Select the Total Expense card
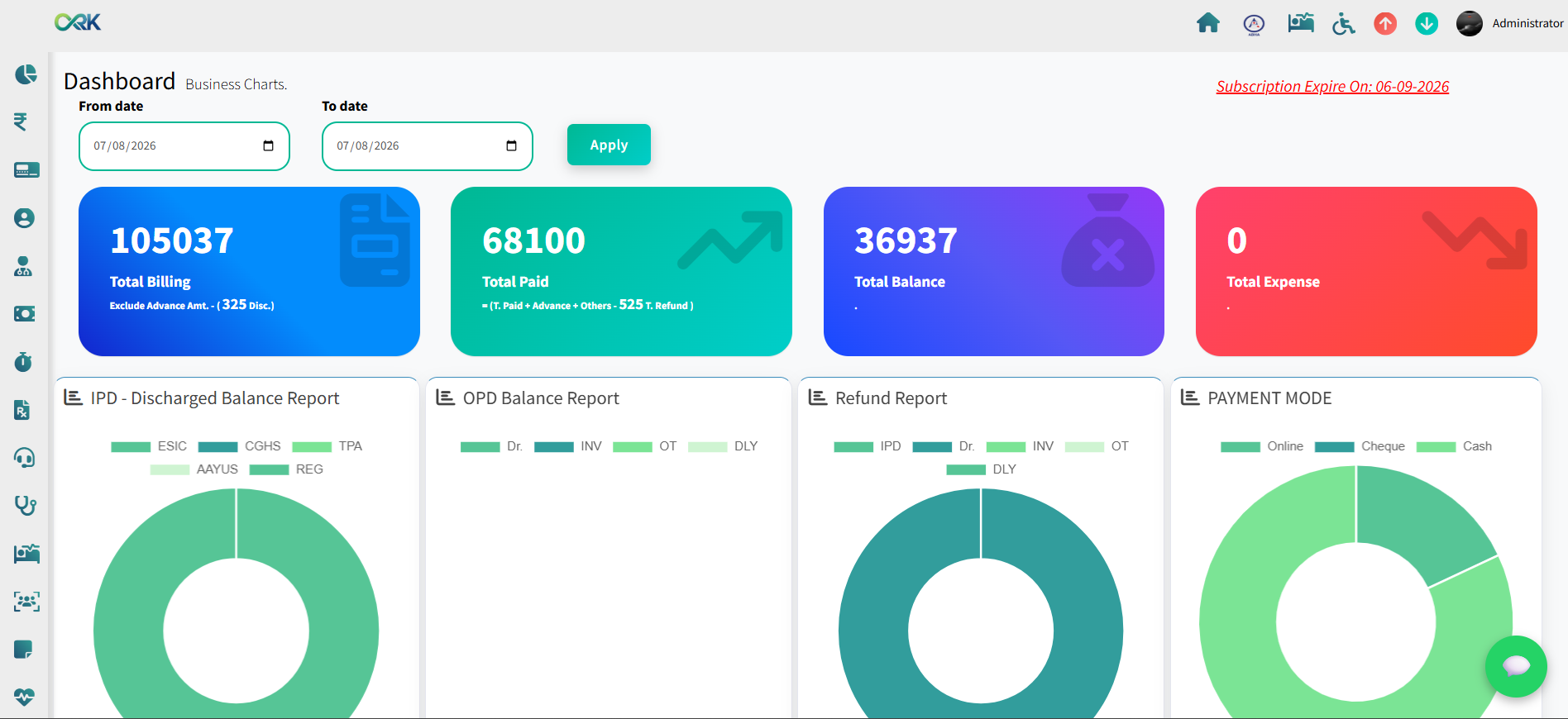Screen dimensions: 1568x719 click(1366, 271)
